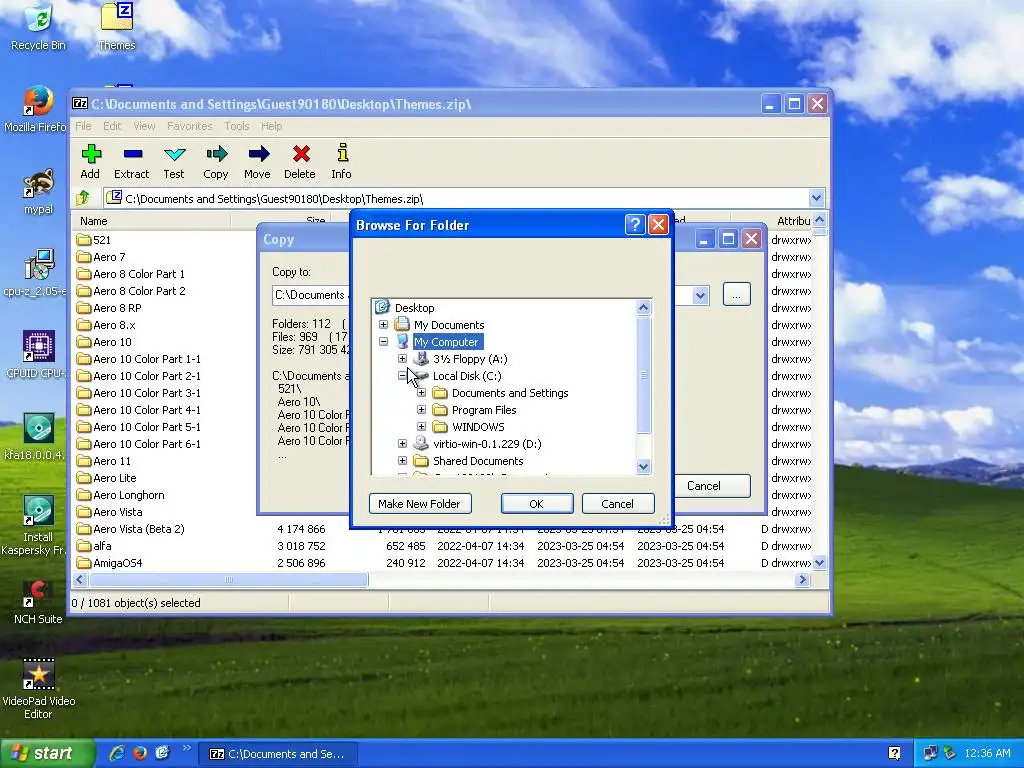The width and height of the screenshot is (1024, 768).
Task: Click the help question mark tray icon
Action: tap(894, 754)
